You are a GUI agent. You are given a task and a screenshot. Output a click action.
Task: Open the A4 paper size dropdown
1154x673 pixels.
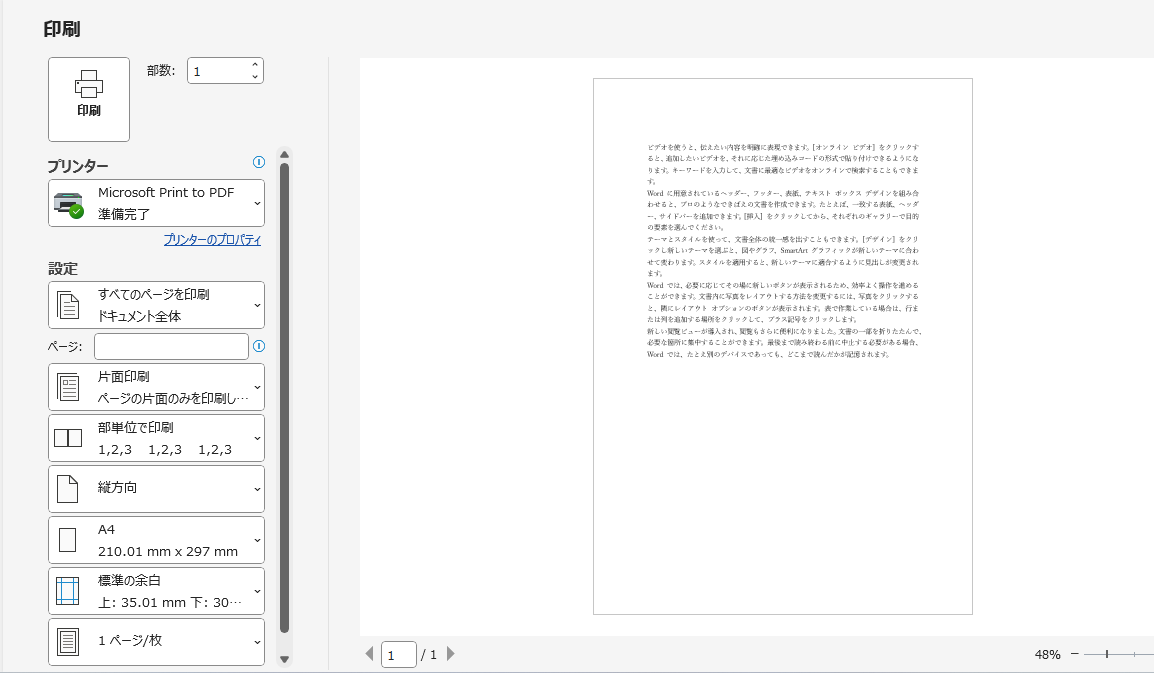(x=157, y=540)
